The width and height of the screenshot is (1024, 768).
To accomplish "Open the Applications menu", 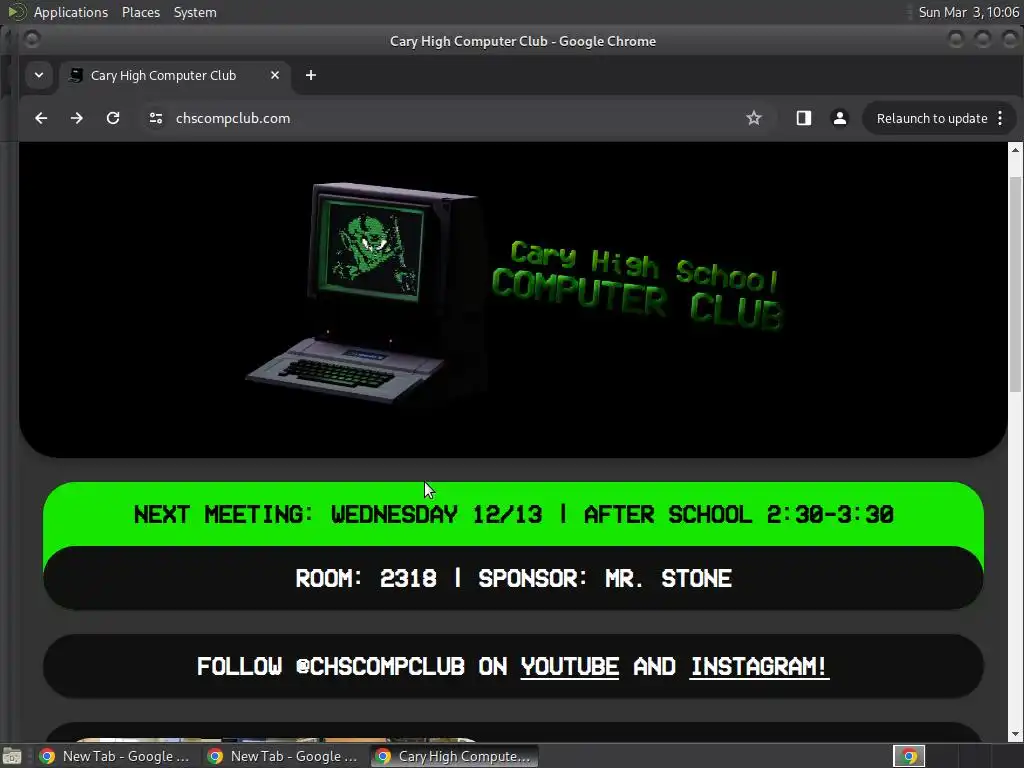I will [71, 12].
